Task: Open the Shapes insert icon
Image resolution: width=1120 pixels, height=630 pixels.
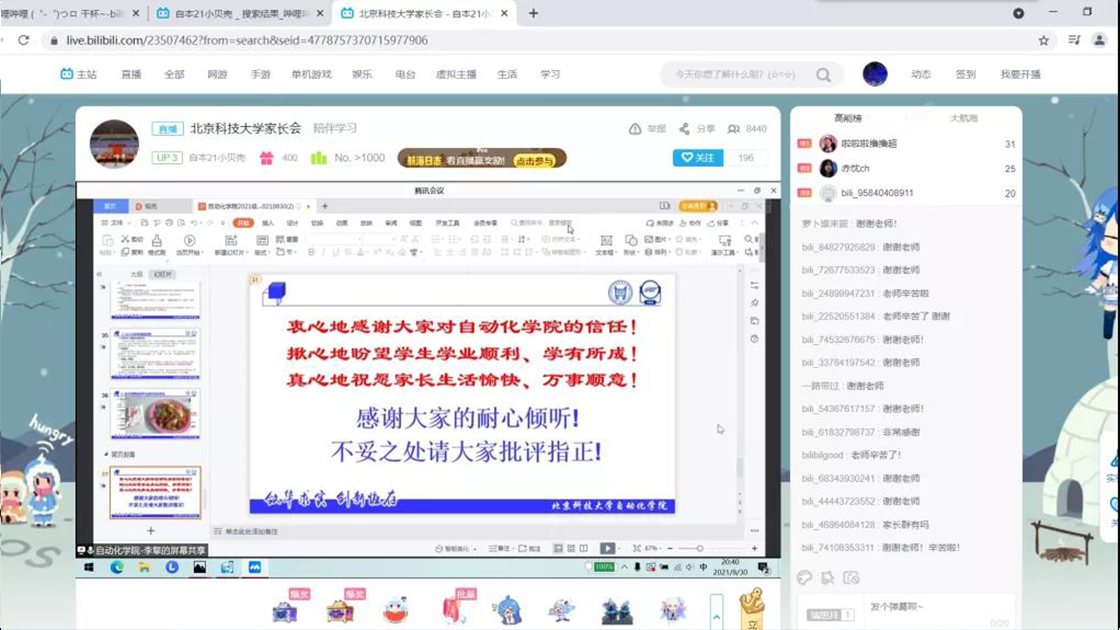Action: coord(632,240)
